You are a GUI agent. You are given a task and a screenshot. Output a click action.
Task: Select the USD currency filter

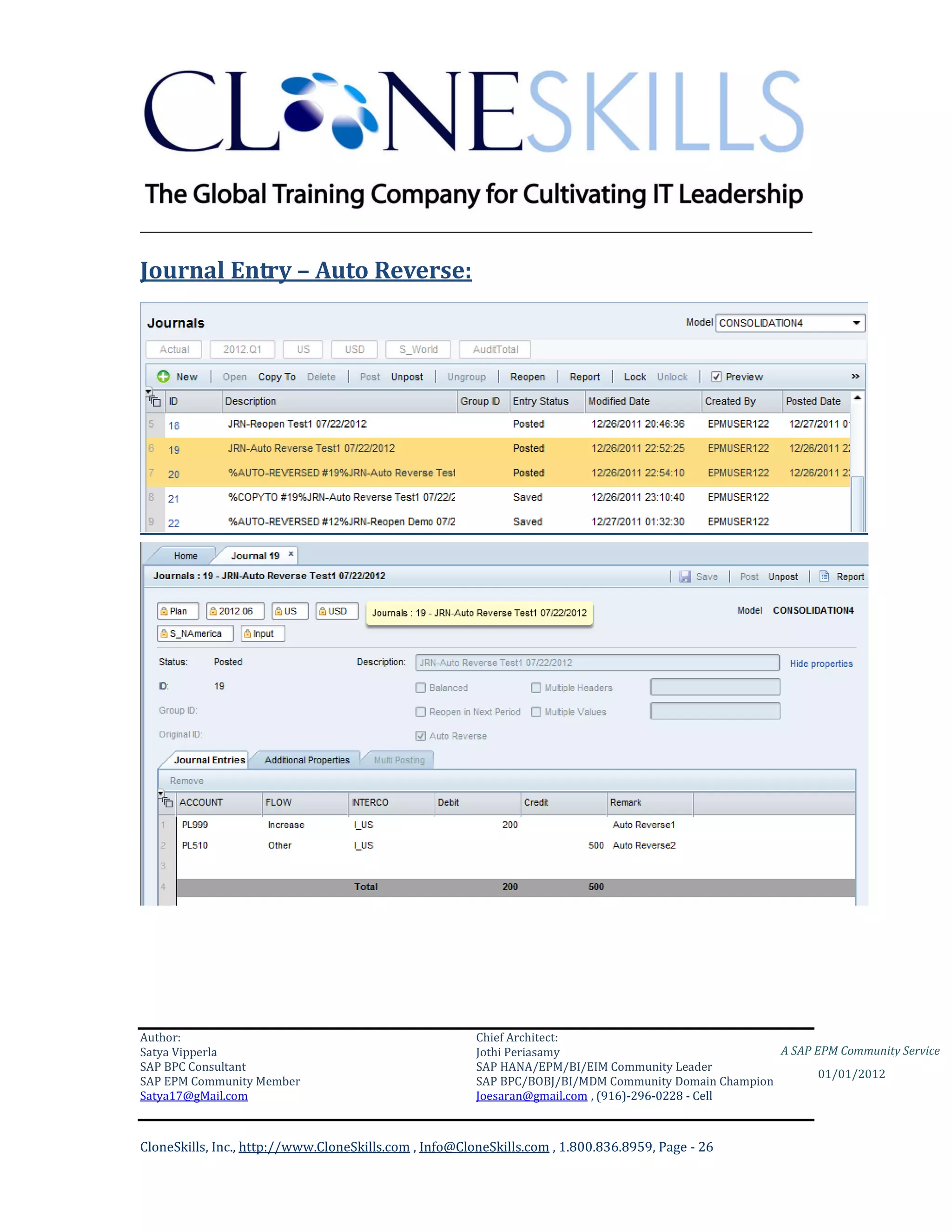click(354, 349)
